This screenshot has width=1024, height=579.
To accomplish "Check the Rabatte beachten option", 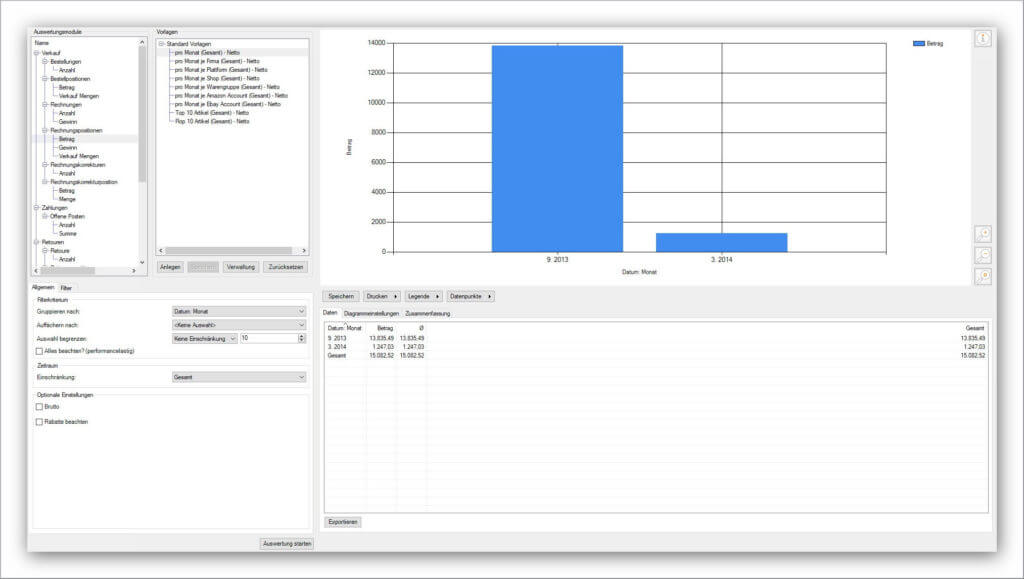I will click(38, 420).
